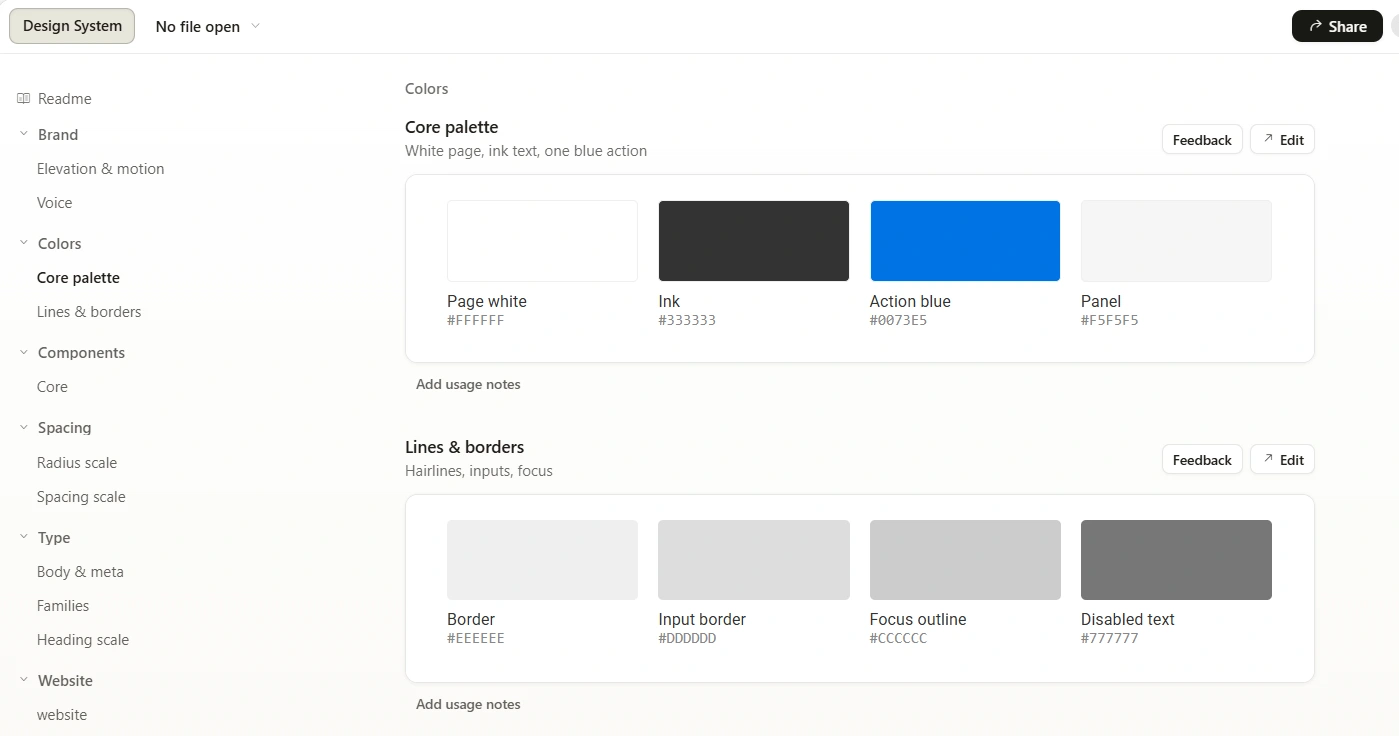Collapse the Brand section chevron

click(24, 134)
